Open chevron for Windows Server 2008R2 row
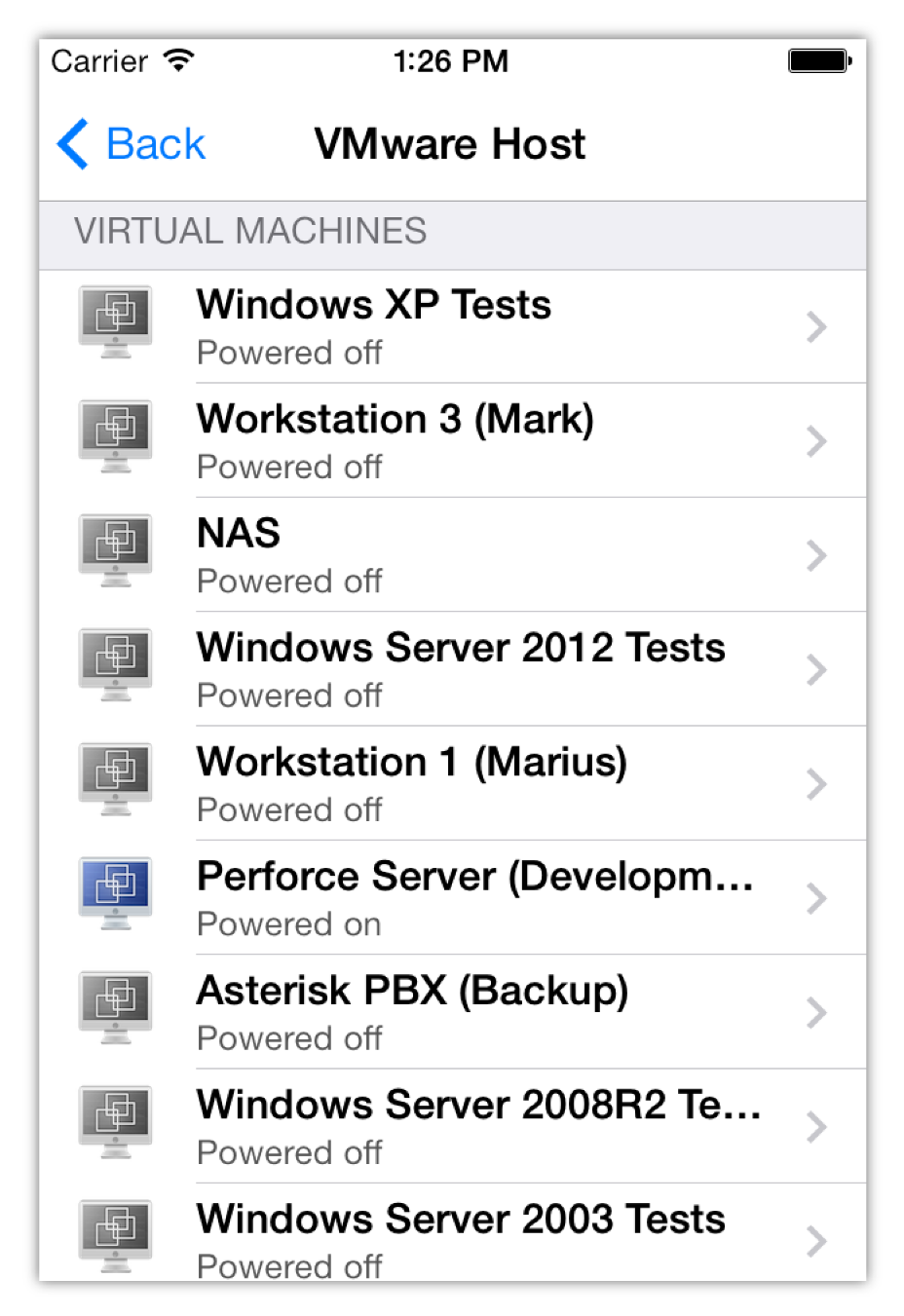The image size is (904, 1316). pyautogui.click(x=816, y=1127)
